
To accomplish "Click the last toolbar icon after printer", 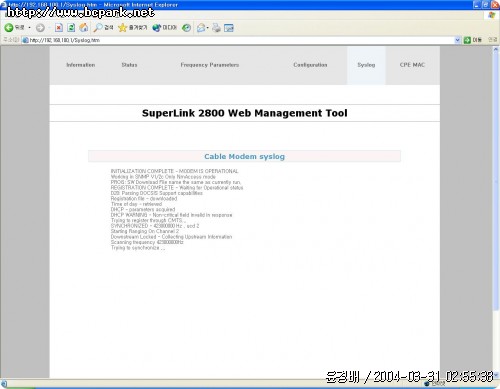I will click(229, 28).
